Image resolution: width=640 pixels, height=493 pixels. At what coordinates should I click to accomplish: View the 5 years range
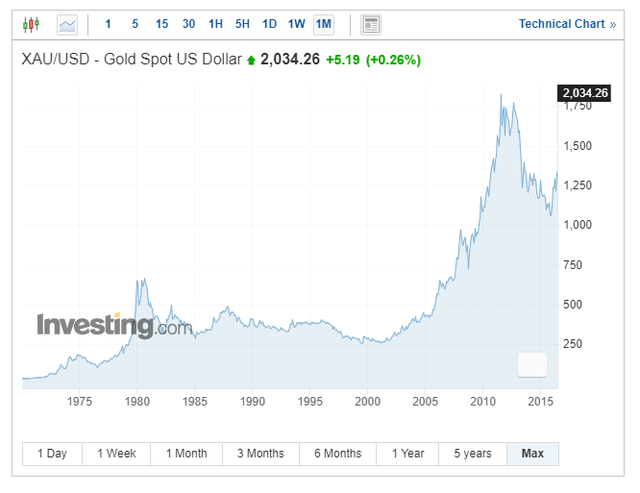(473, 454)
